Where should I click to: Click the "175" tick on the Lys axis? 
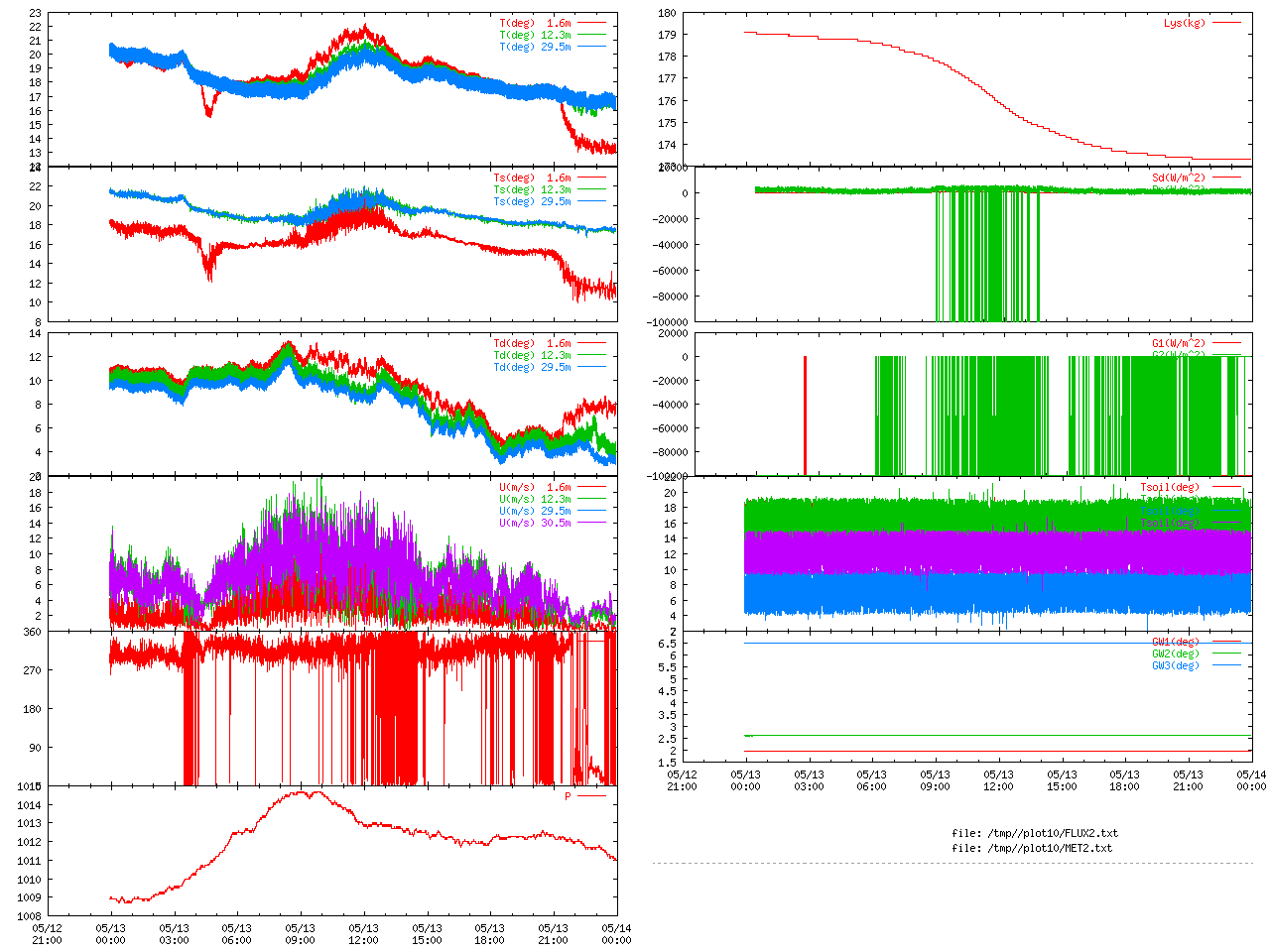(667, 123)
